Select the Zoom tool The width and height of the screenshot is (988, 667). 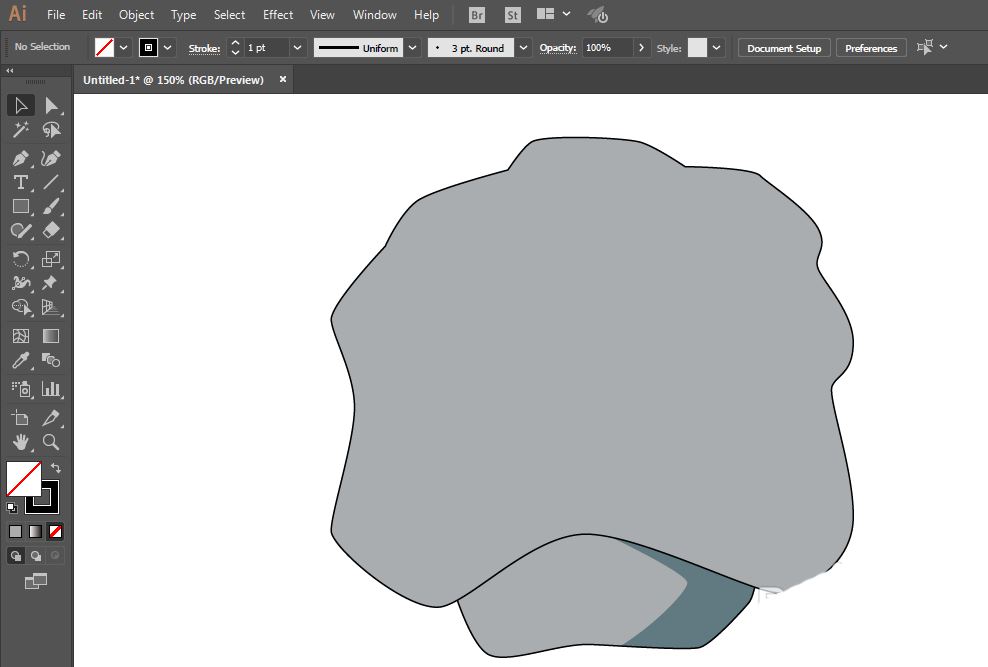click(x=51, y=441)
